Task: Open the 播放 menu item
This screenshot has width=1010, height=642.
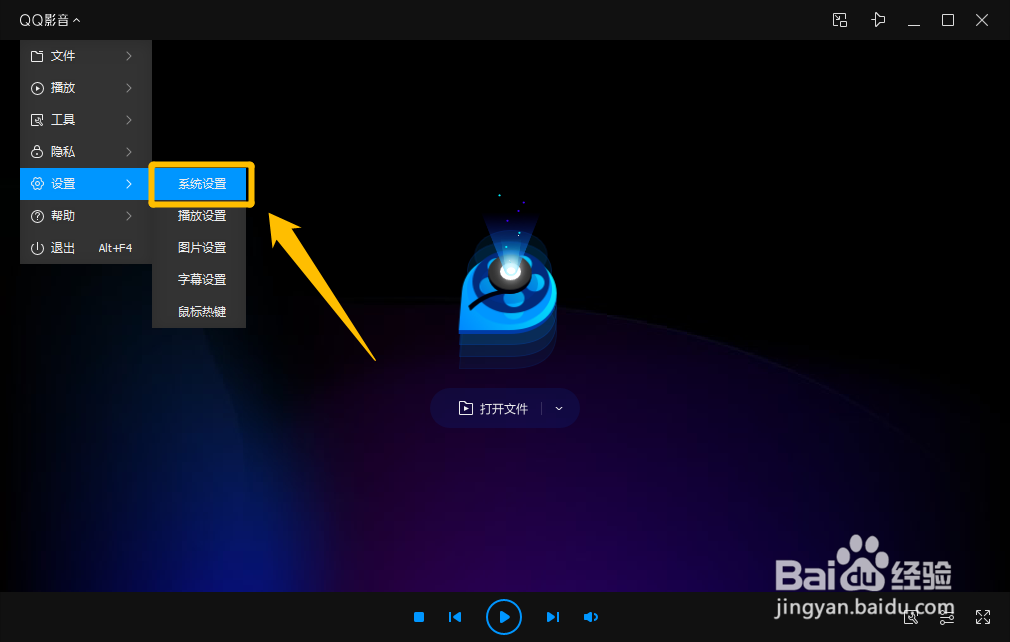Action: (86, 88)
